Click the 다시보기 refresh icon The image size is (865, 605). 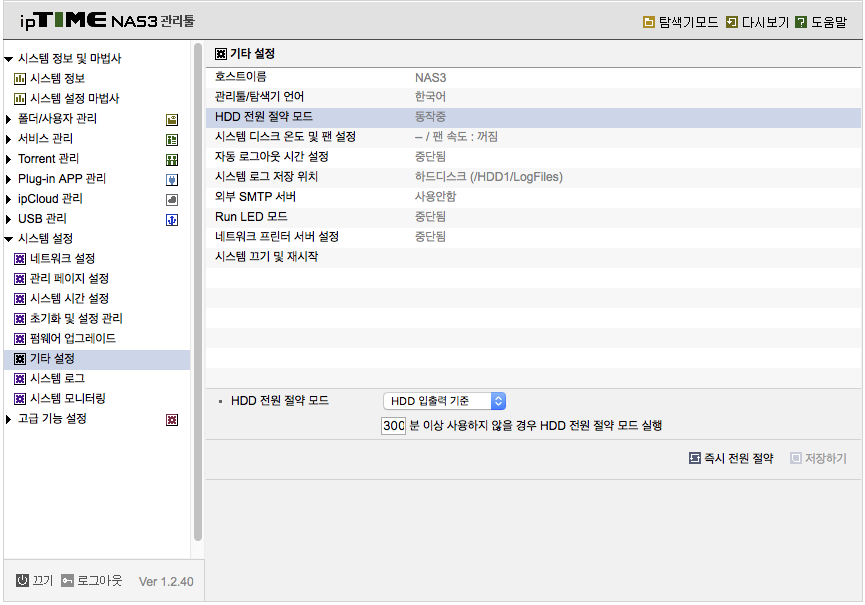pyautogui.click(x=731, y=22)
